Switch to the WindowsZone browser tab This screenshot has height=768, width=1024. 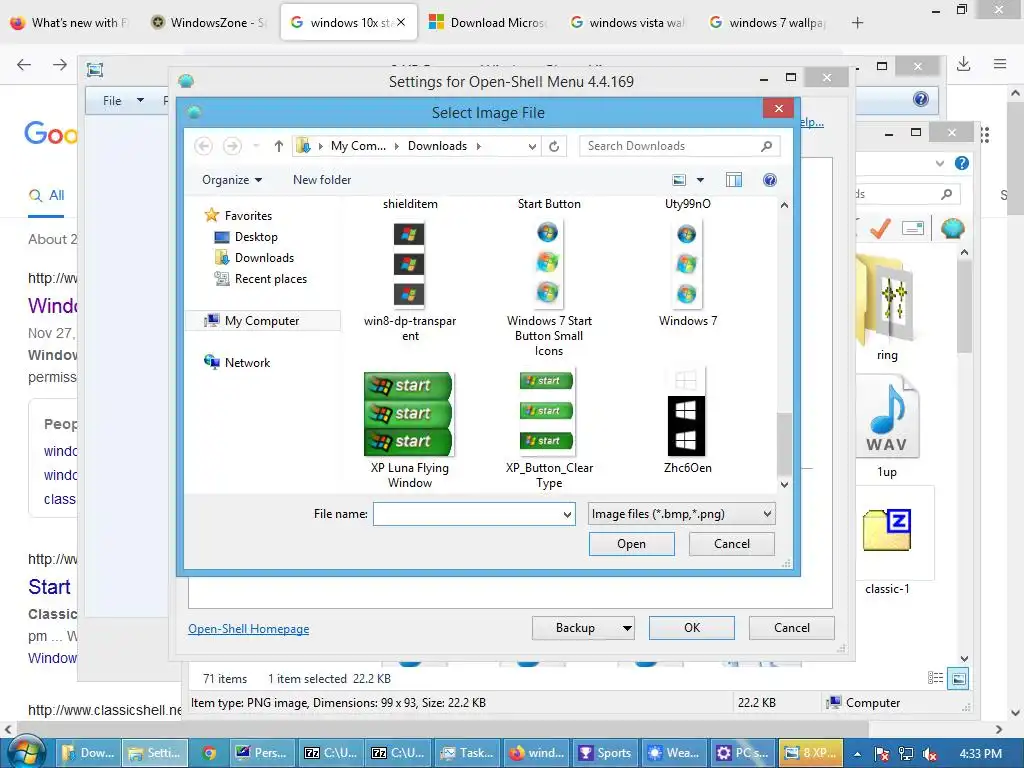point(209,22)
